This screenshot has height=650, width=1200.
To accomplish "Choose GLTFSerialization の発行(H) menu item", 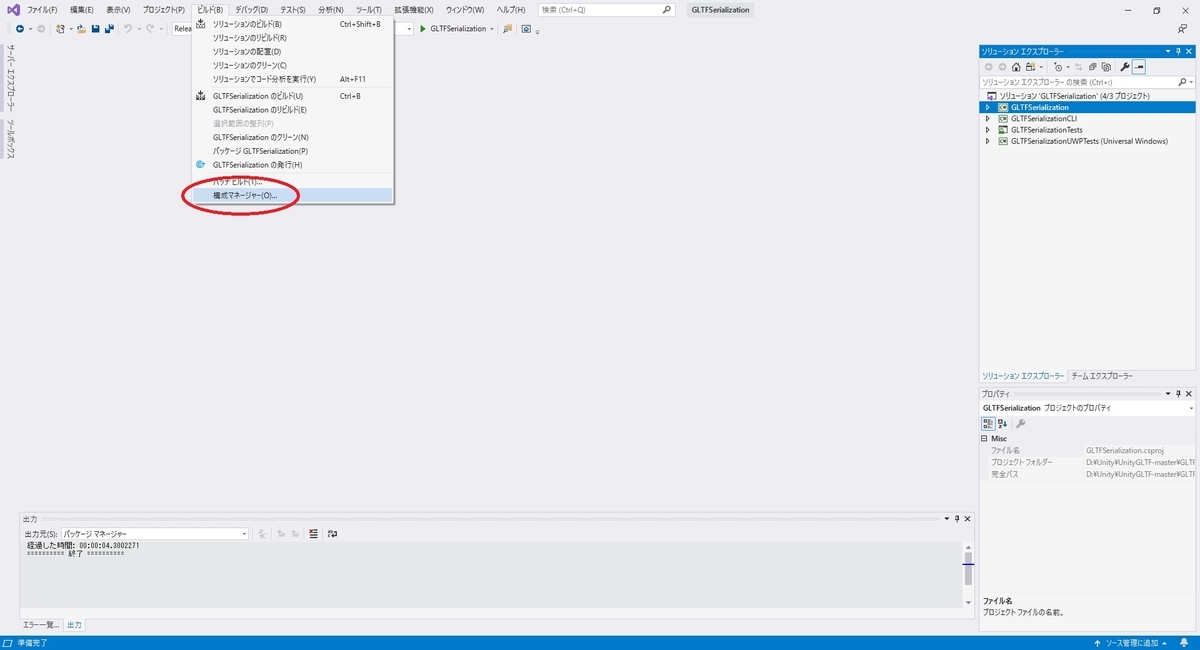I will pos(293,165).
